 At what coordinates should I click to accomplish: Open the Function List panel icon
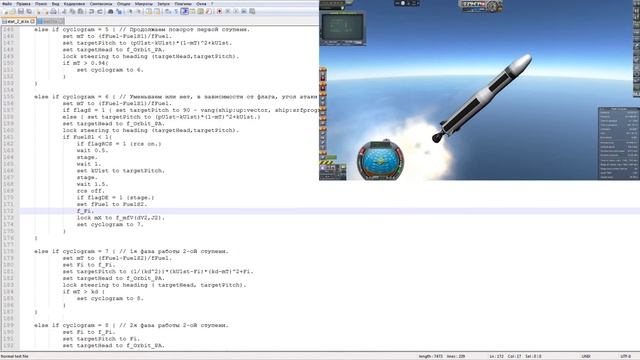point(209,11)
